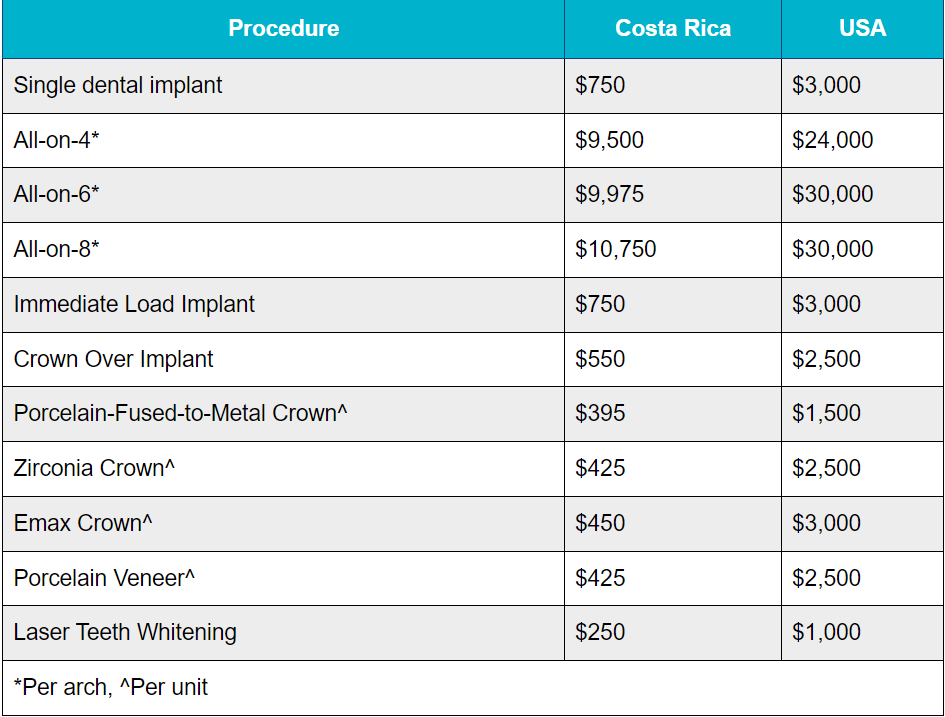Select the All-on-6 Costa Rica price $9,975
The height and width of the screenshot is (717, 945).
[x=609, y=195]
